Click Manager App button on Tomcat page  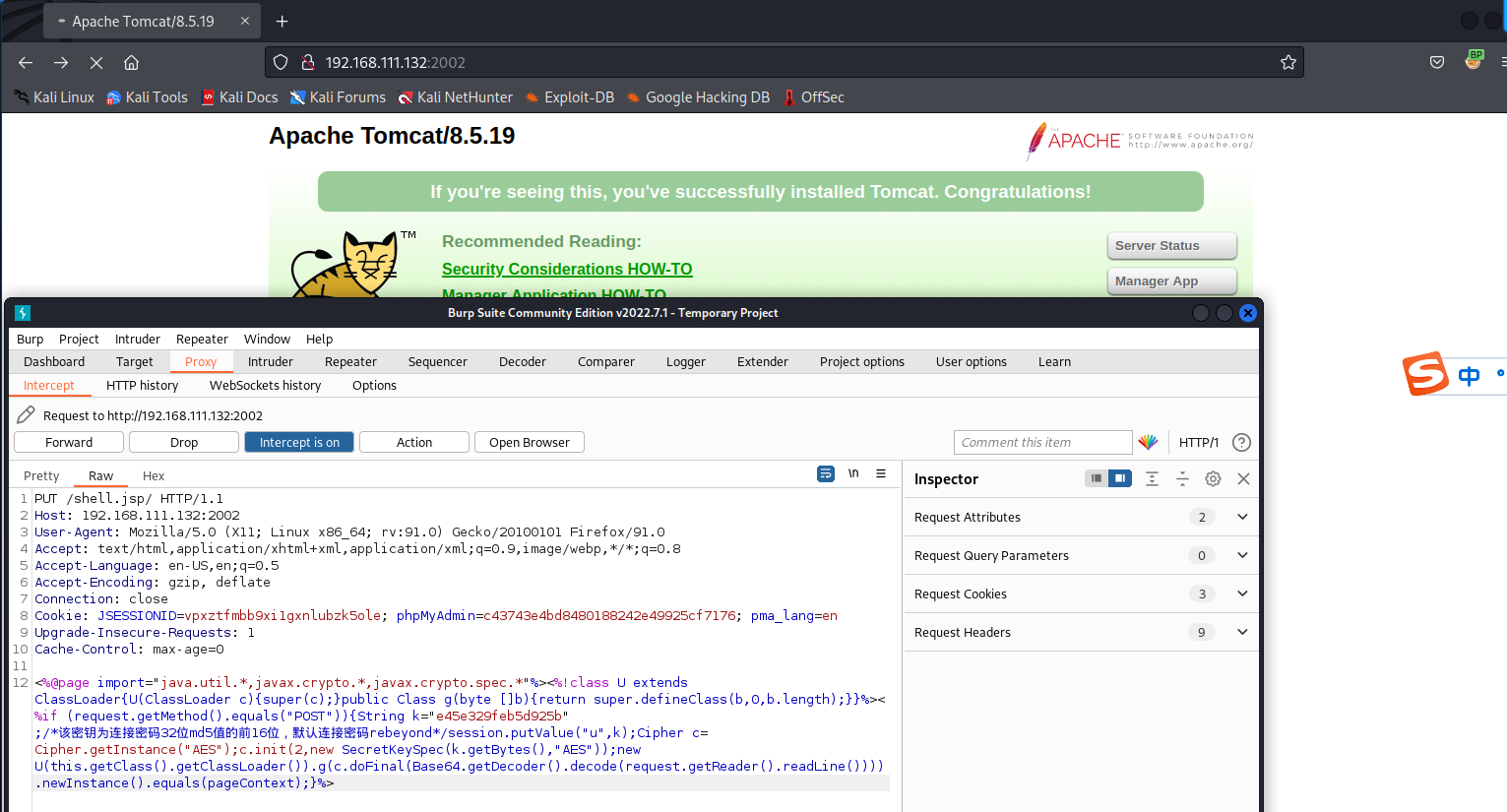click(x=1171, y=281)
